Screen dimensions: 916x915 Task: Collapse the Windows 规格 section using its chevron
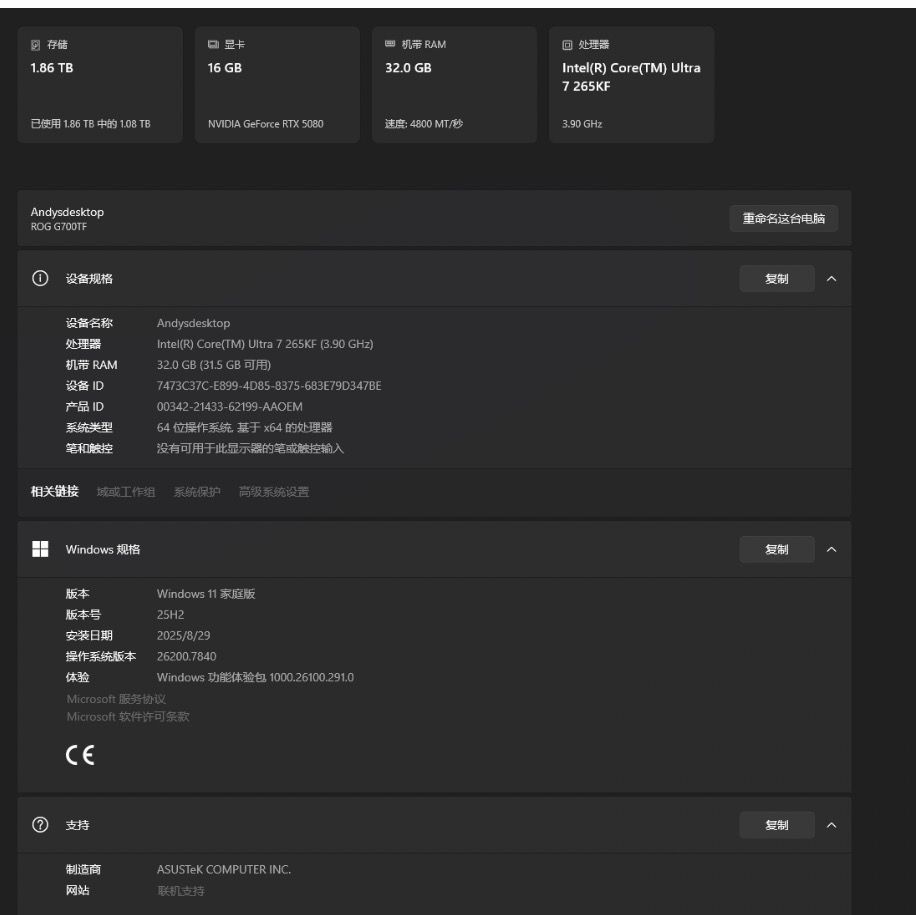click(x=831, y=549)
